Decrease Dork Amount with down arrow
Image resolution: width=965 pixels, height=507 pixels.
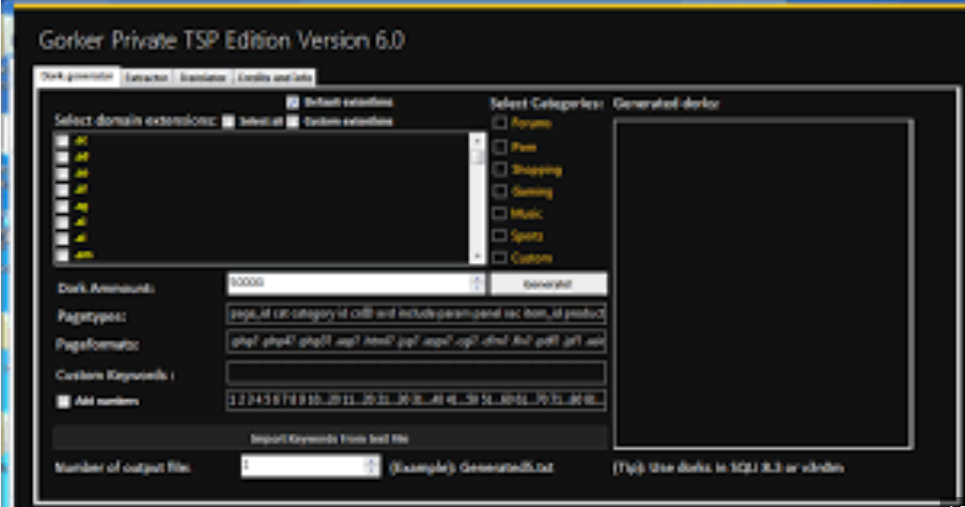click(477, 288)
